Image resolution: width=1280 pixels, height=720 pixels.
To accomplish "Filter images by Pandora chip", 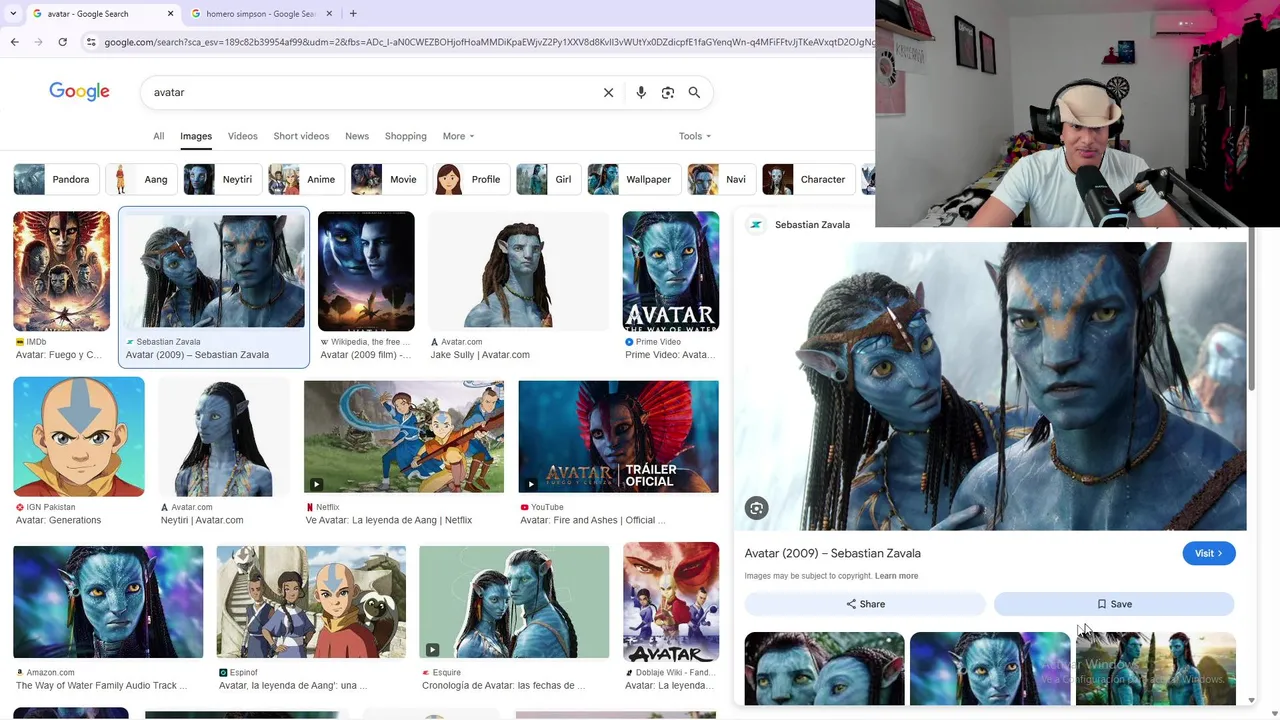I will click(x=56, y=179).
